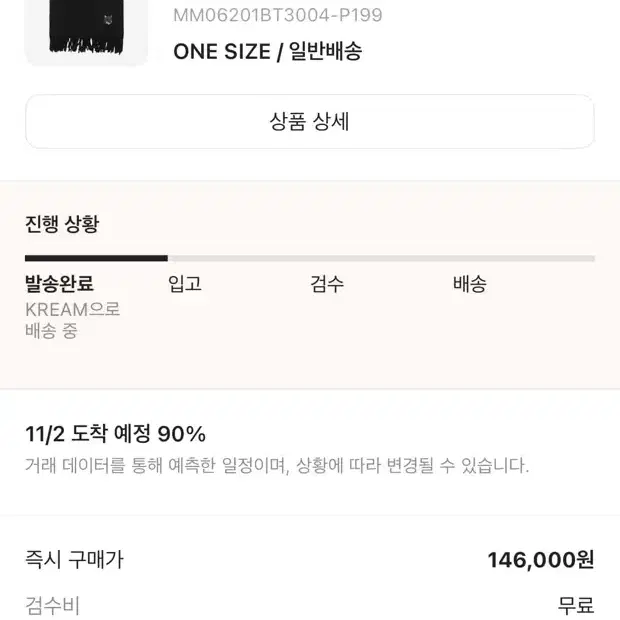
Task: Click the ONE SIZE / 일반배송 text
Action: click(267, 52)
